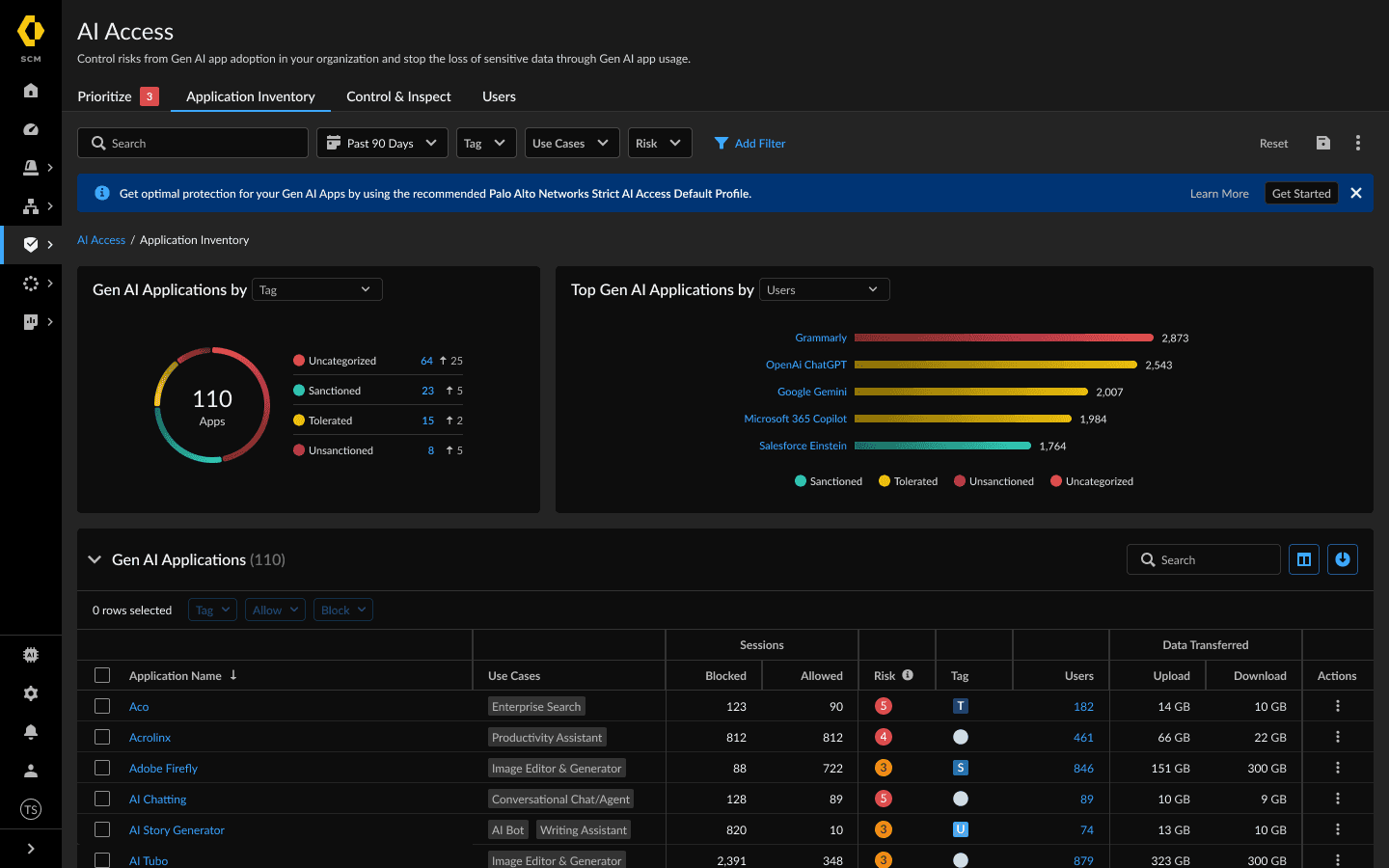The image size is (1389, 868).
Task: Collapse the Gen AI Applications section
Action: [x=95, y=559]
